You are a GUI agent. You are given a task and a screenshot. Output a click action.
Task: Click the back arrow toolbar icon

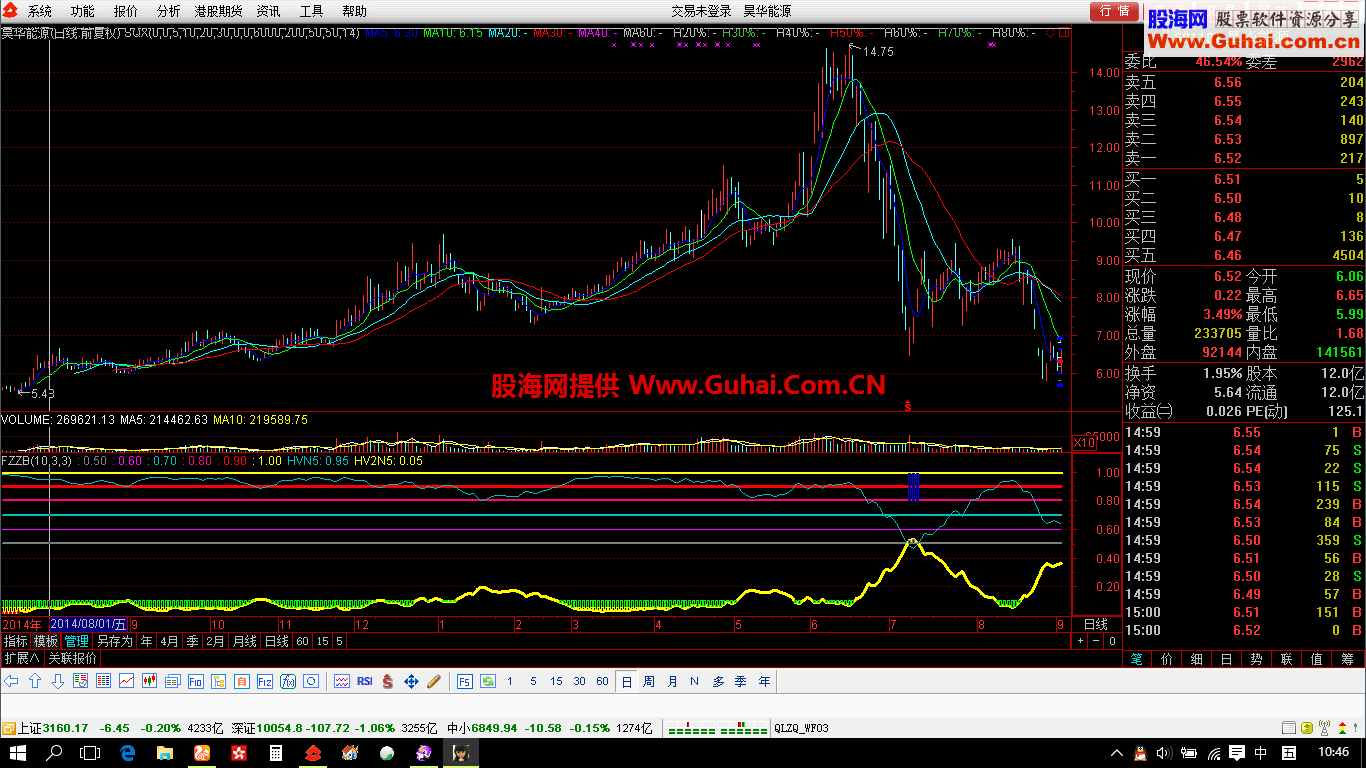click(x=12, y=681)
